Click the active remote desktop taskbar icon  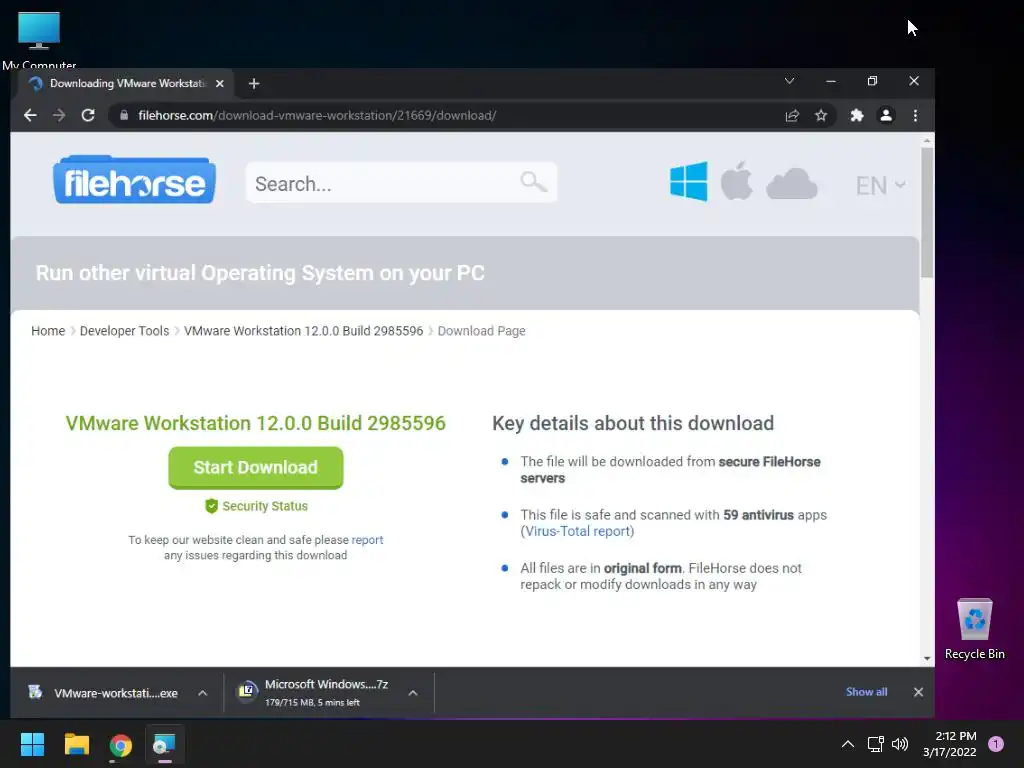165,744
